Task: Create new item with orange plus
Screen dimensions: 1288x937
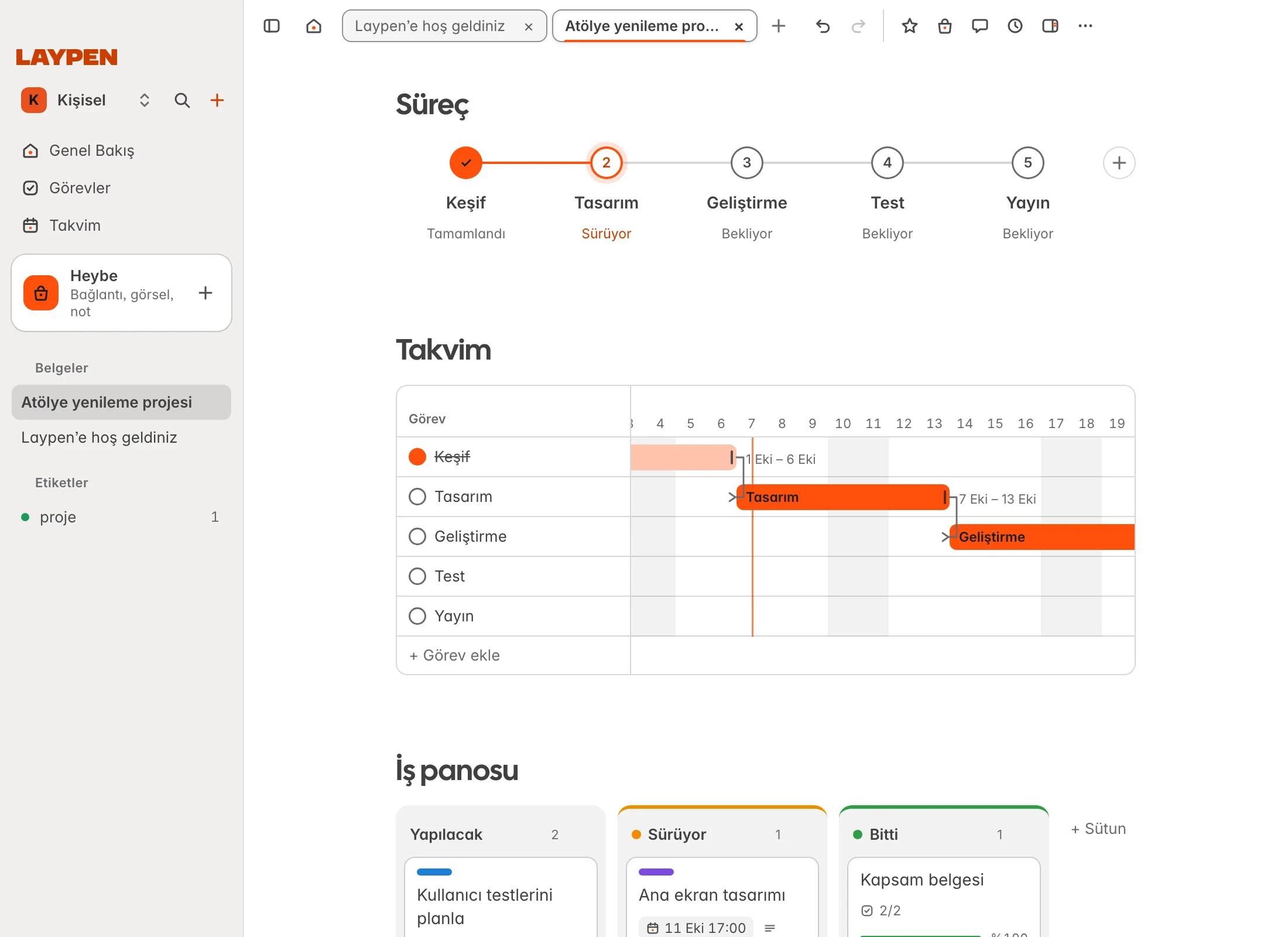Action: [x=217, y=100]
